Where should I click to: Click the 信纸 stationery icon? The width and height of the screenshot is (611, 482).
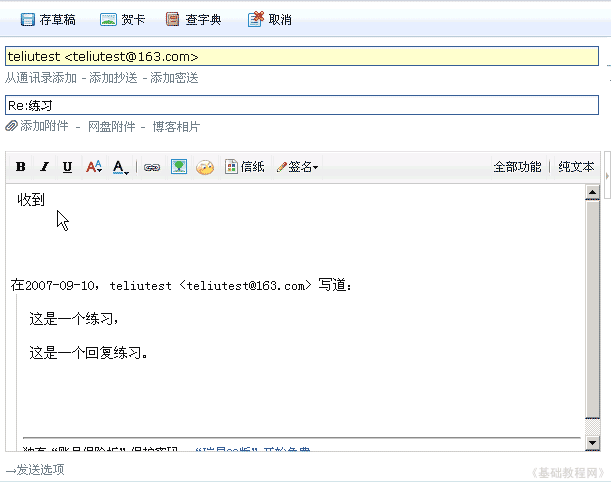pos(245,167)
